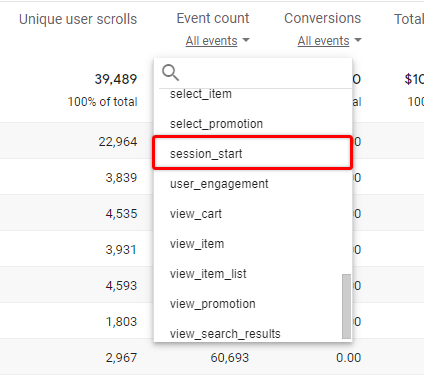Click the Event count column header
The height and width of the screenshot is (383, 424).
pyautogui.click(x=213, y=18)
